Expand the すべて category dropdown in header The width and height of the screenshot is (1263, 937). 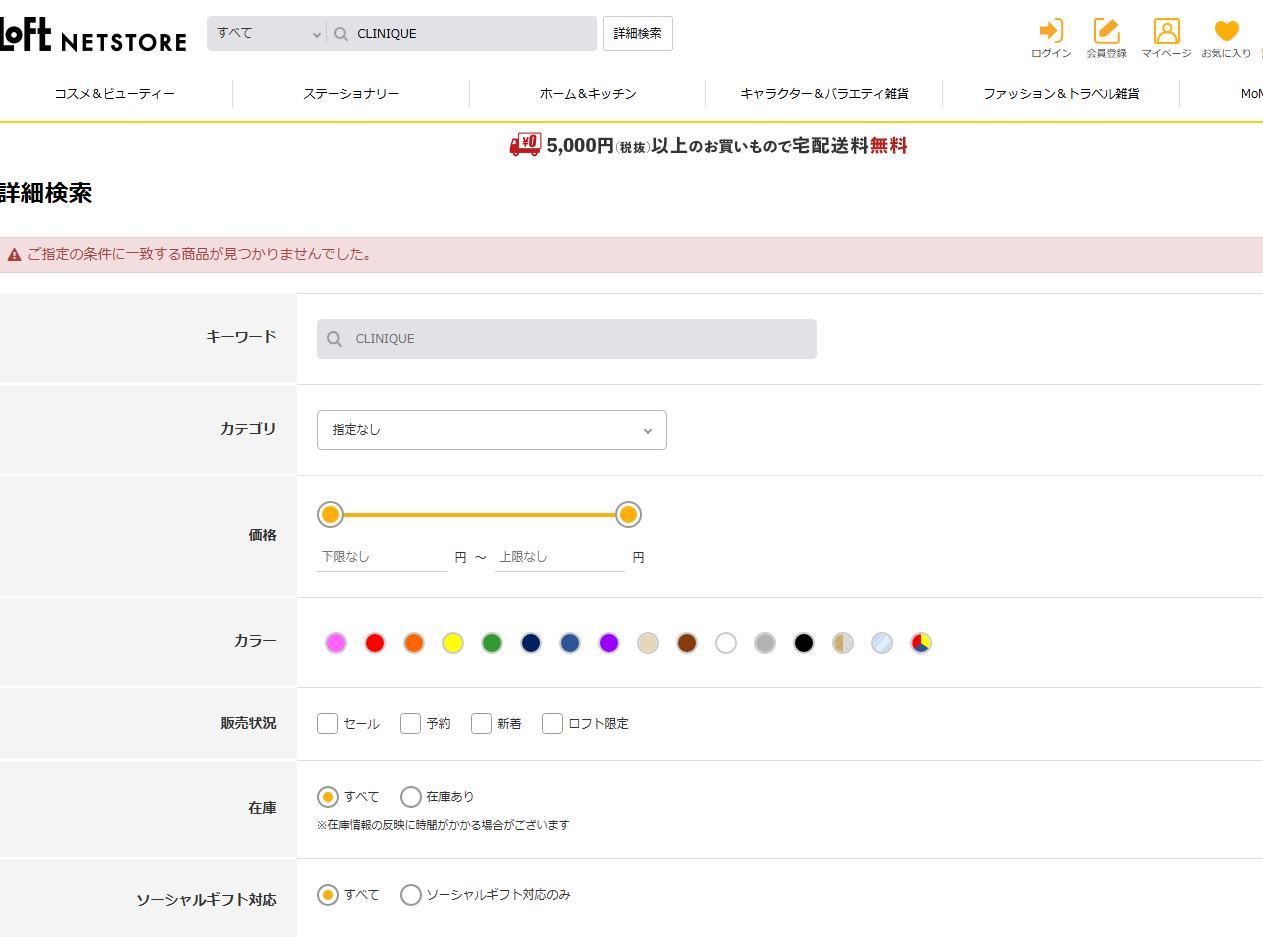(267, 33)
